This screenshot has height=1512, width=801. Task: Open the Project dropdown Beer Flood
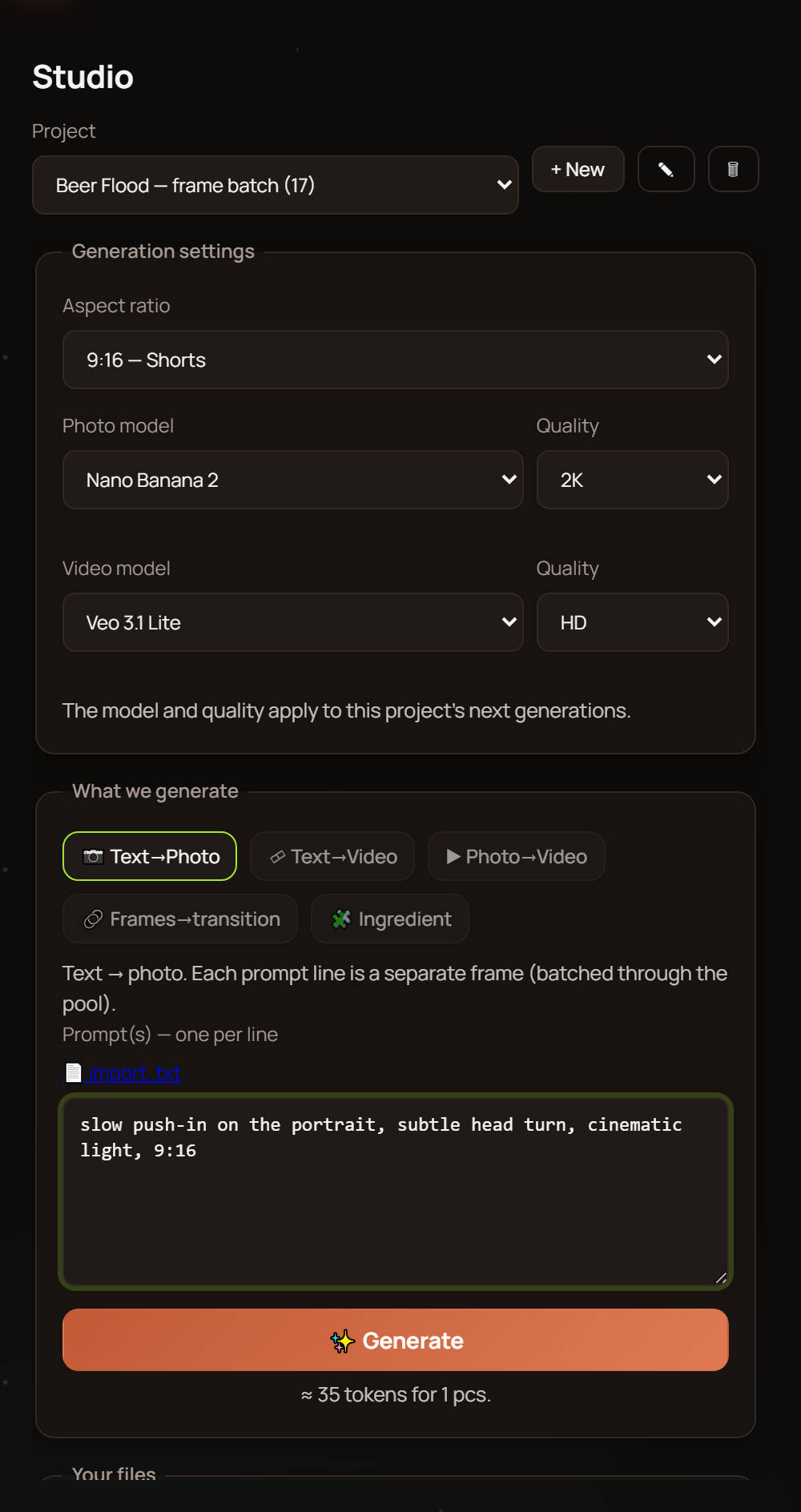click(x=276, y=185)
